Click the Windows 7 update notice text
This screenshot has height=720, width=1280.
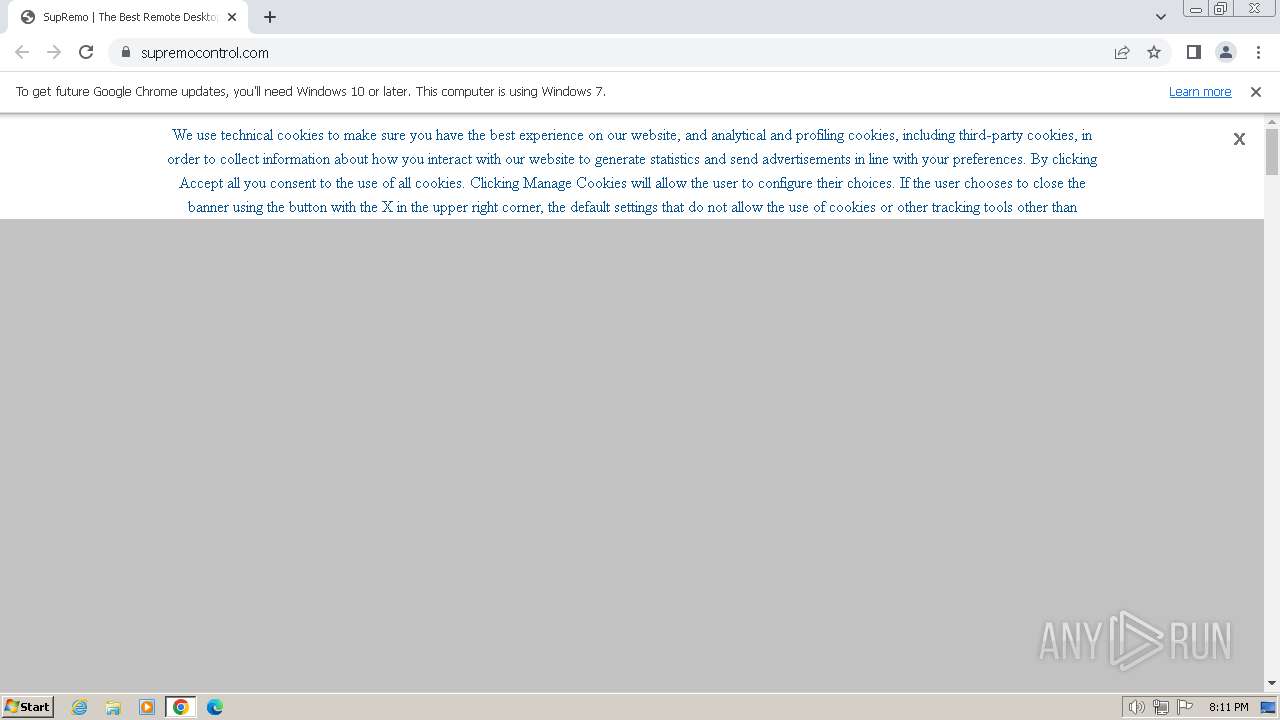click(311, 91)
